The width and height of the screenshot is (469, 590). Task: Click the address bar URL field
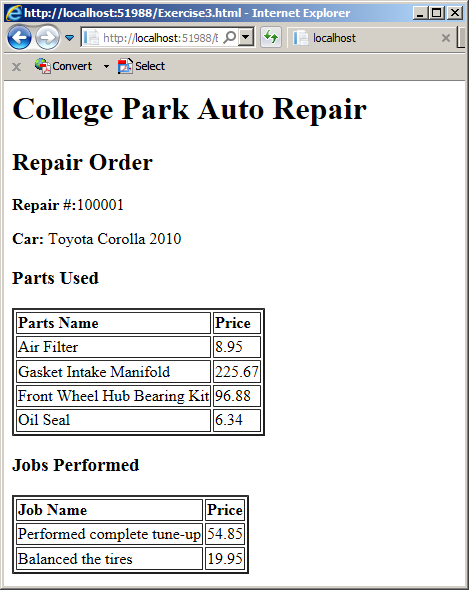[x=160, y=38]
